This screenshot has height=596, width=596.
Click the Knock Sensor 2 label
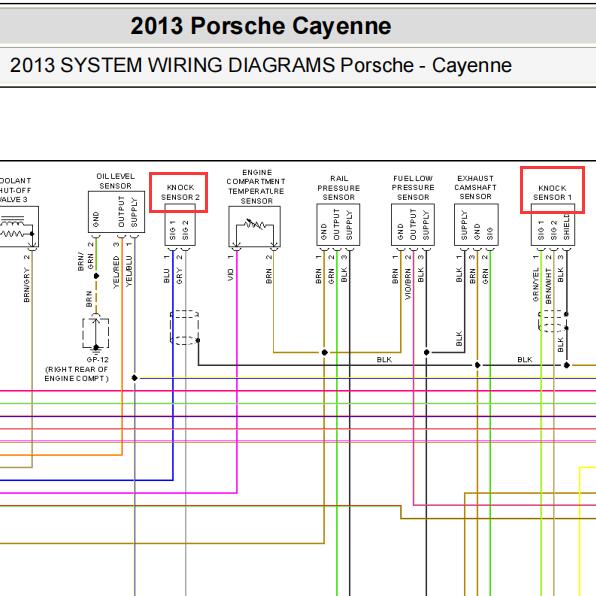click(x=180, y=192)
